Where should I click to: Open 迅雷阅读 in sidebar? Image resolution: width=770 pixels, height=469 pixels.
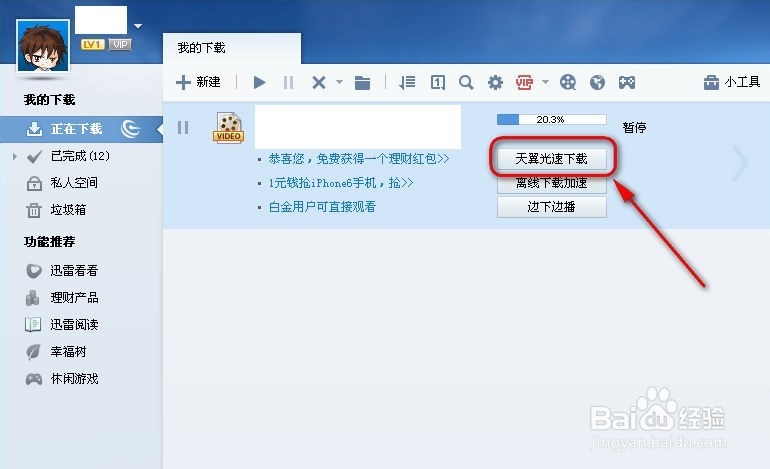[x=74, y=325]
